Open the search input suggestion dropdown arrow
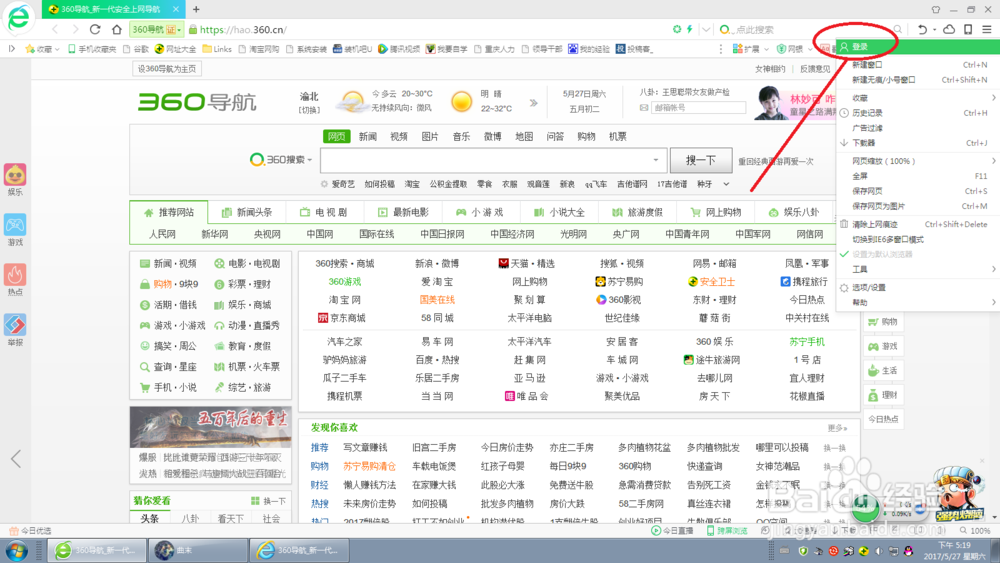Viewport: 1000px width, 563px height. (x=656, y=160)
